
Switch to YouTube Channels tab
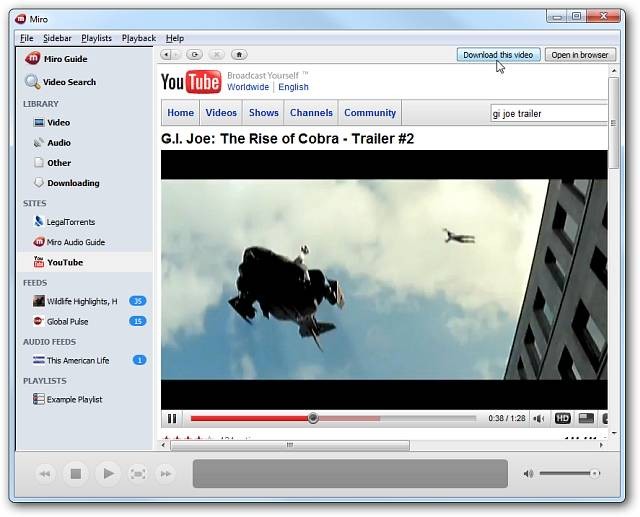(311, 113)
